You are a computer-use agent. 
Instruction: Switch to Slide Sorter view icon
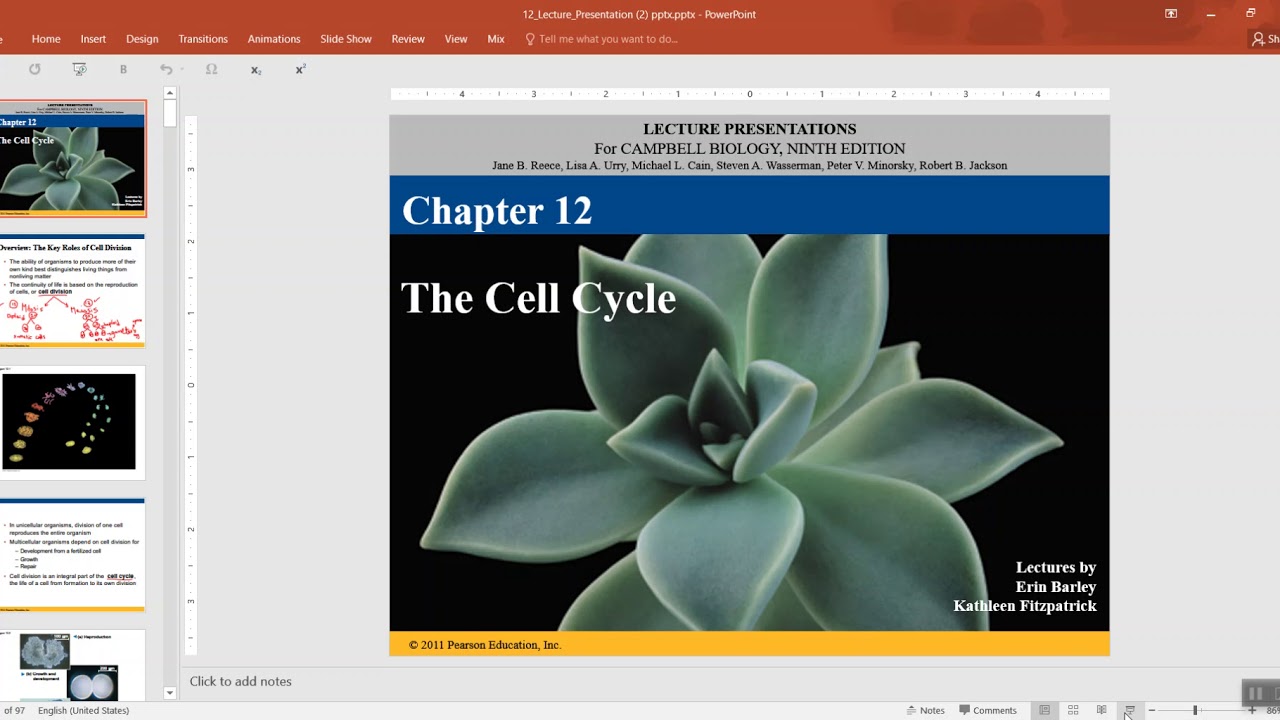[x=1073, y=710]
